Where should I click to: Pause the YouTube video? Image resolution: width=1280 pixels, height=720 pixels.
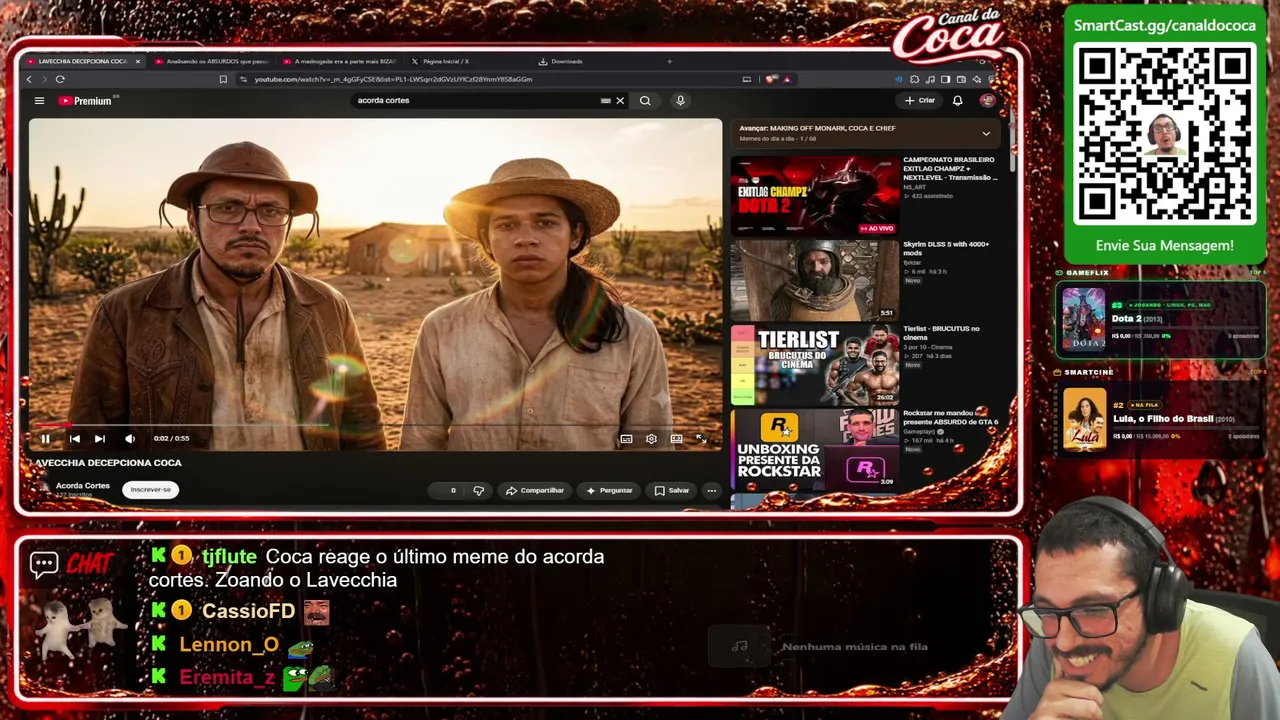(x=45, y=439)
